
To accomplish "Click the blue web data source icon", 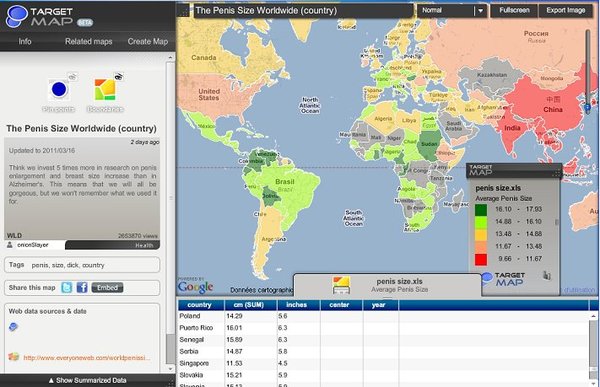I will coord(13,327).
